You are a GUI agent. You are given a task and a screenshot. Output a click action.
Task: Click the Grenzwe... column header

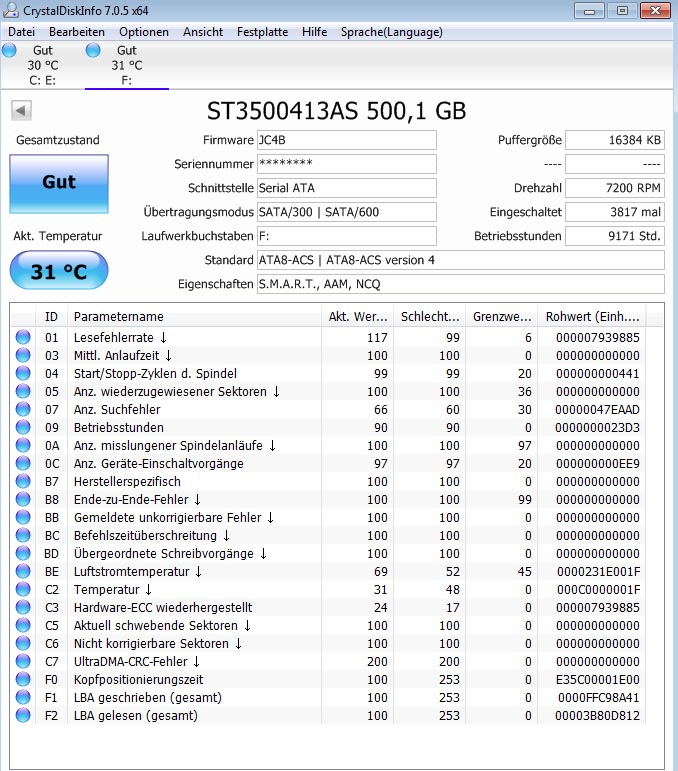click(x=502, y=317)
